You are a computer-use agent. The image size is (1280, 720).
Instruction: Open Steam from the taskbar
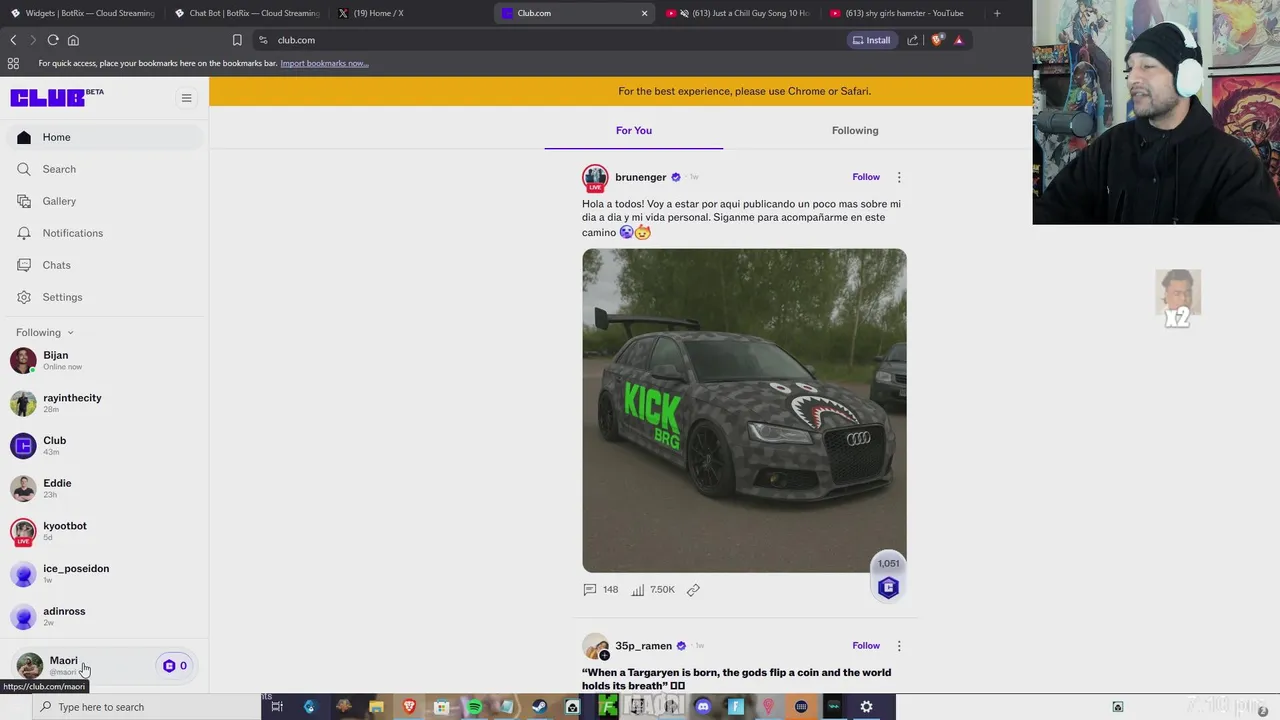pos(539,707)
